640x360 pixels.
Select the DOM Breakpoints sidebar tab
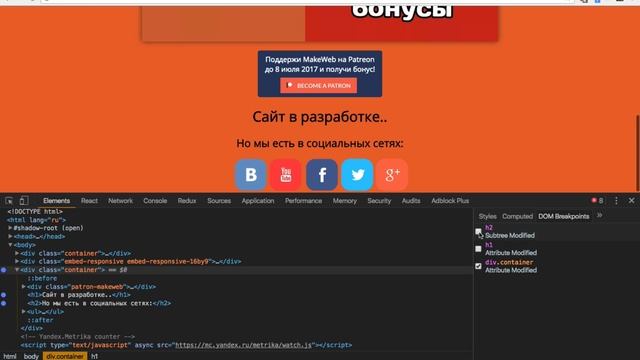(x=564, y=216)
